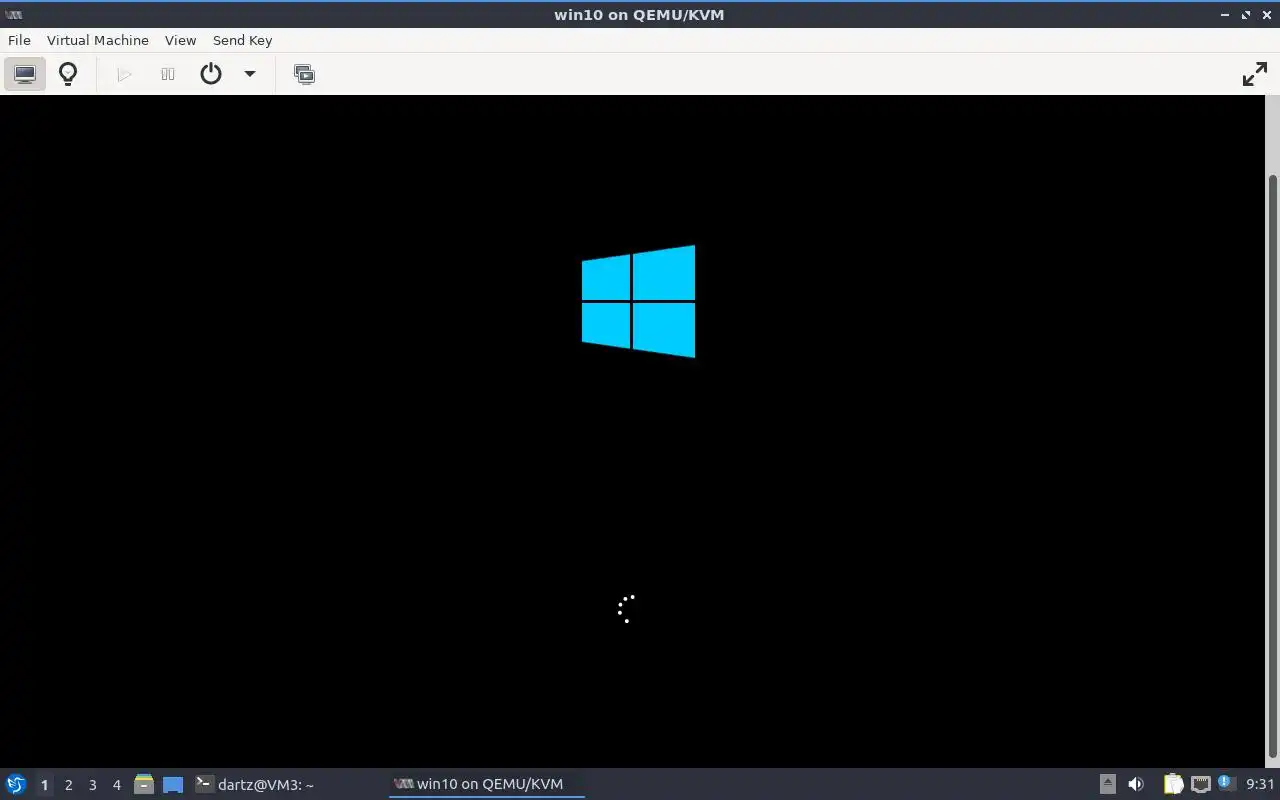Switch to workspace 1
This screenshot has height=800, width=1280.
pyautogui.click(x=44, y=785)
